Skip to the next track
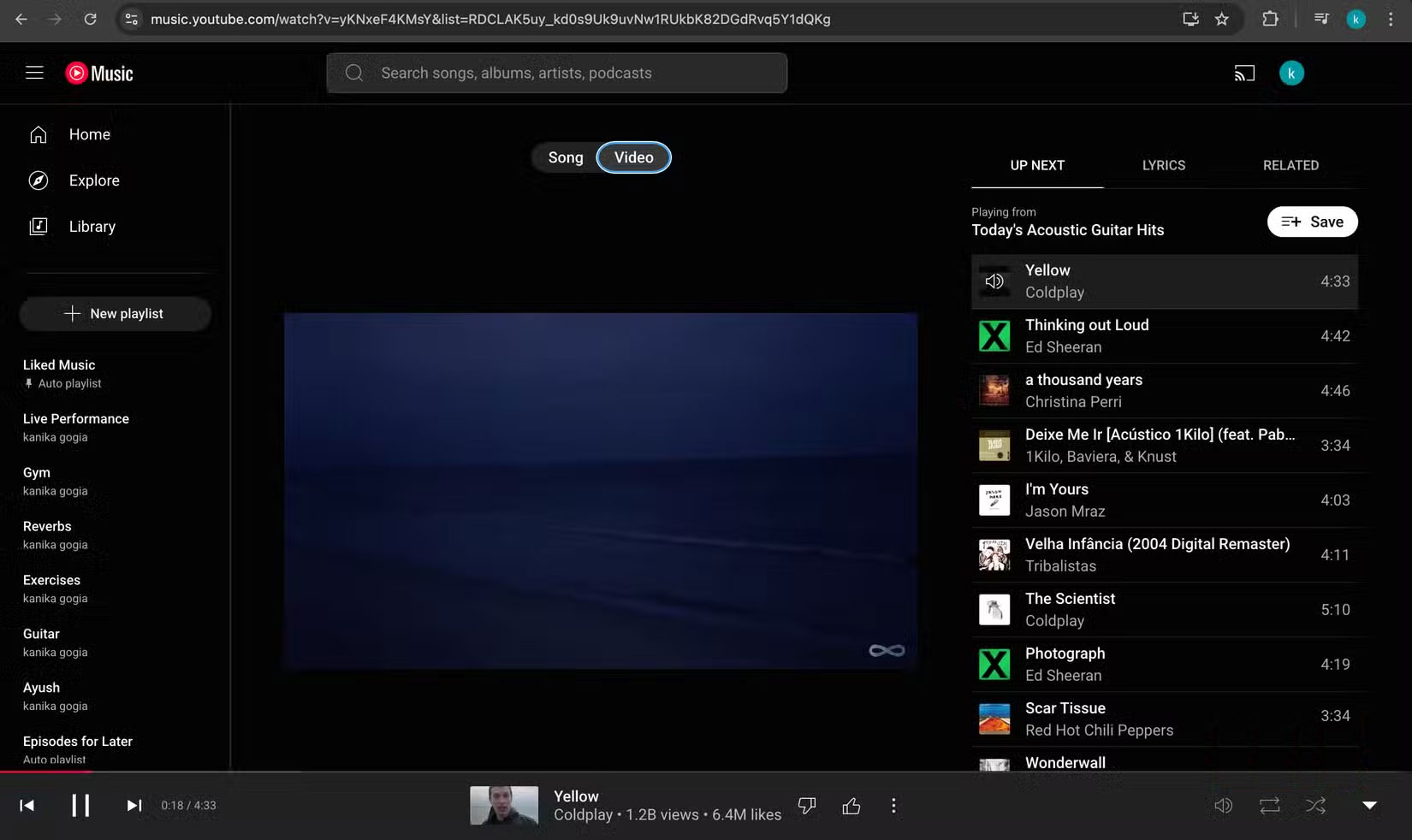1412x840 pixels. 133,805
